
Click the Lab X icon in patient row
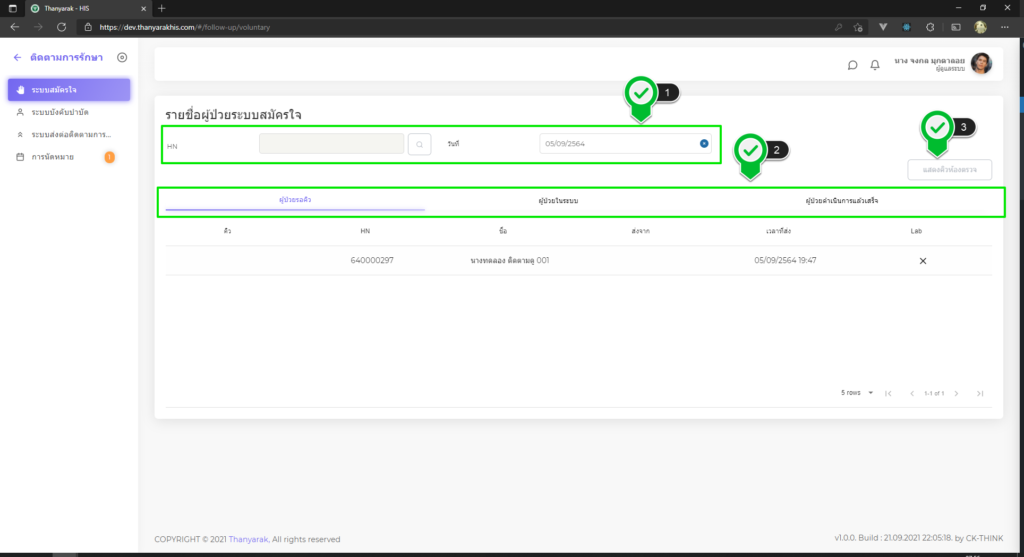click(922, 261)
